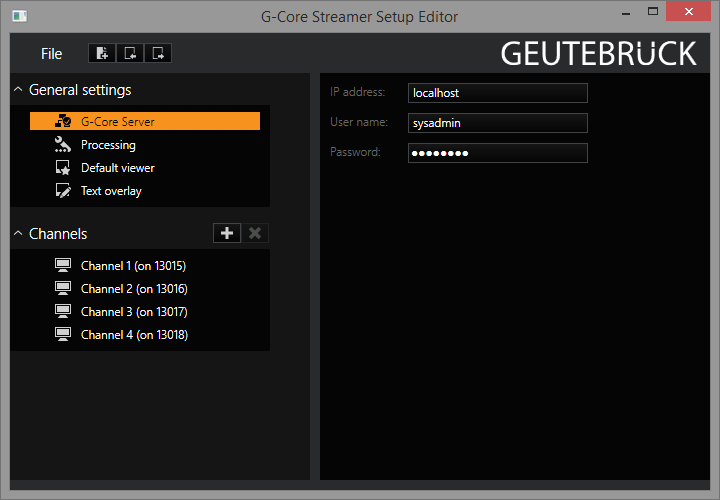Click the Default viewer star icon
This screenshot has width=720, height=500.
63,168
